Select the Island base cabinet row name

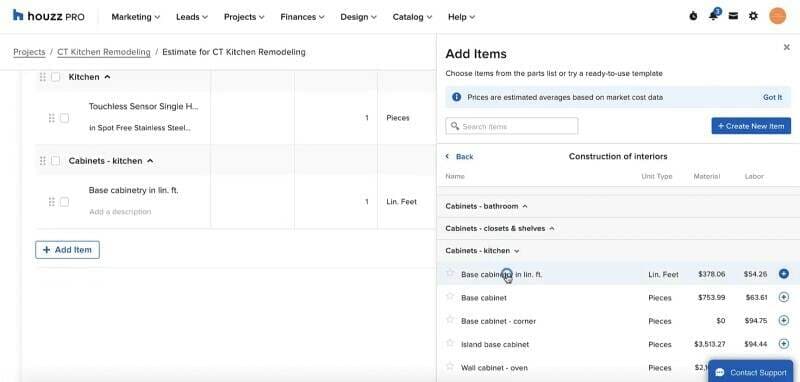[495, 345]
